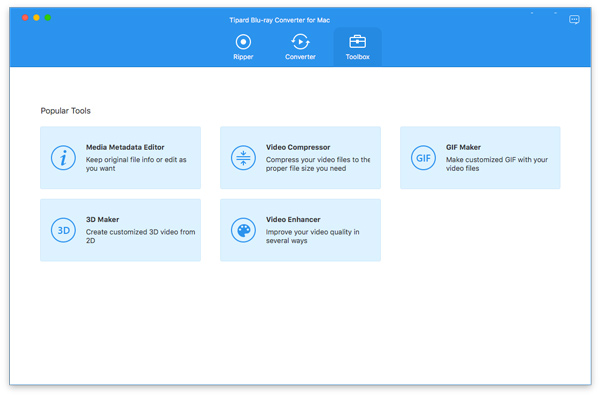Click 'Compress your video files' description
Image resolution: width=600 pixels, height=396 pixels.
coord(318,164)
